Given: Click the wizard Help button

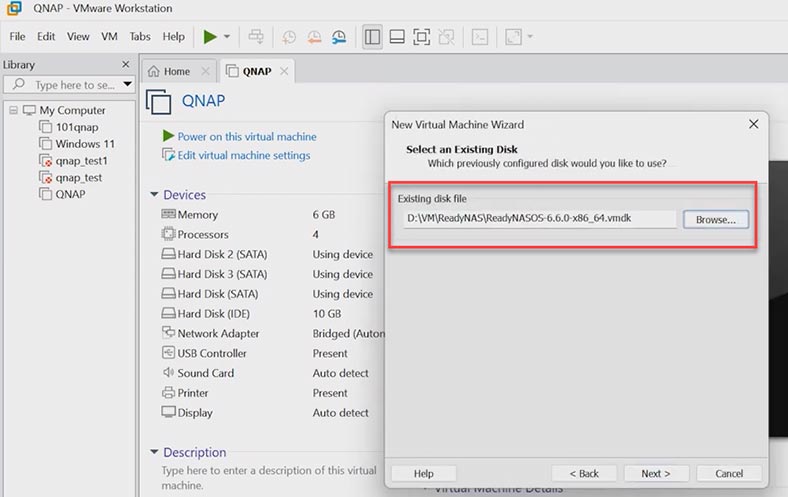Looking at the screenshot, I should click(424, 473).
